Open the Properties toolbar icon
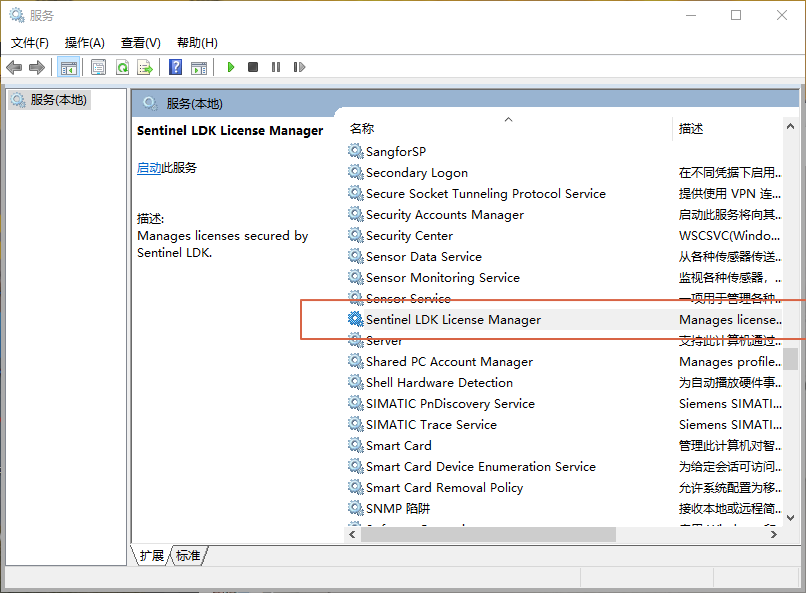The height and width of the screenshot is (593, 806). click(99, 67)
